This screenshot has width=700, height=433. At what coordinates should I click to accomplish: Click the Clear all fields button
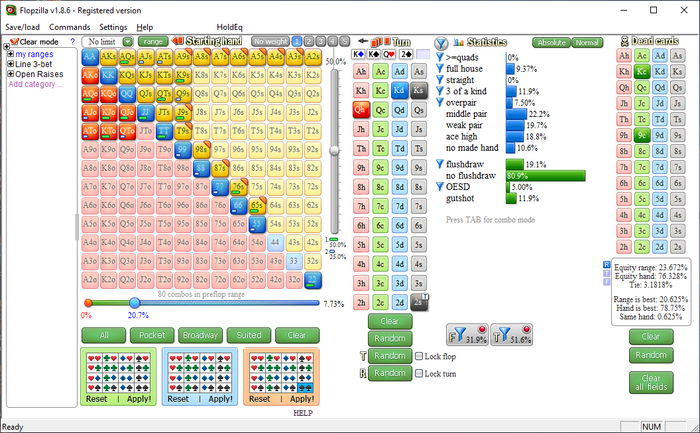click(x=651, y=383)
